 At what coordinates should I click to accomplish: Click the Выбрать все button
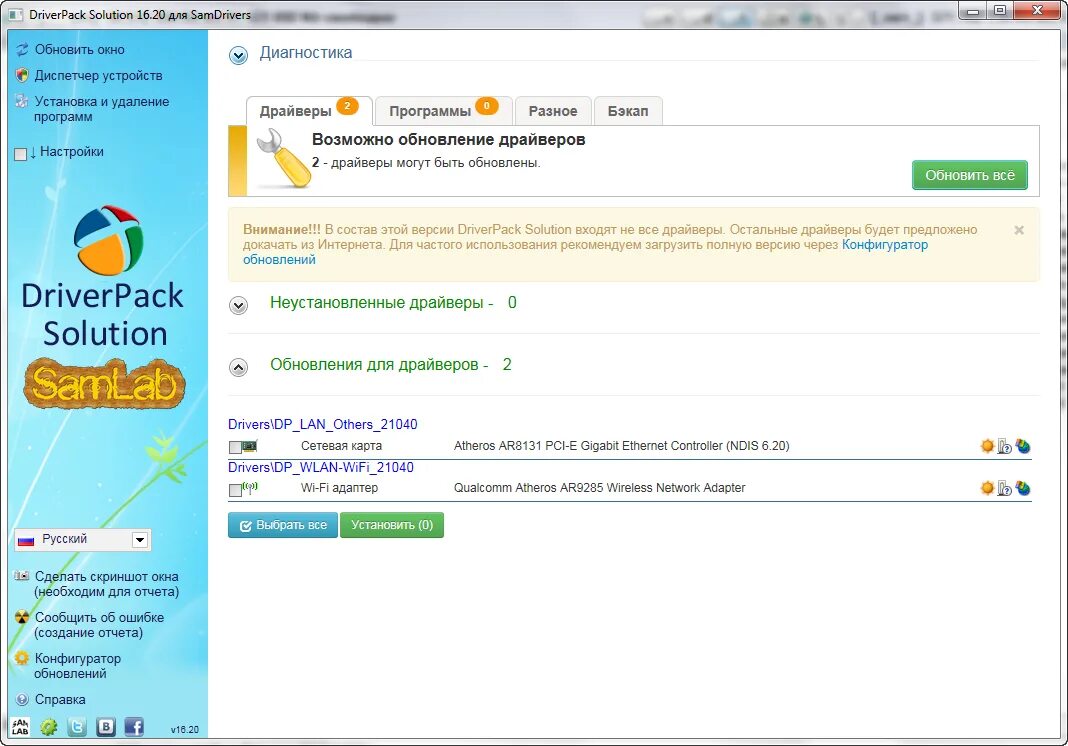(x=283, y=525)
